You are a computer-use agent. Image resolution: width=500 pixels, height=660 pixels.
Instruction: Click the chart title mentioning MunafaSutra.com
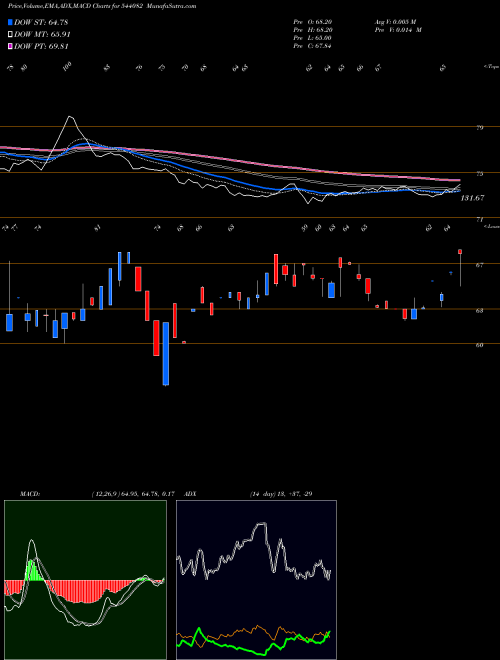102,6
